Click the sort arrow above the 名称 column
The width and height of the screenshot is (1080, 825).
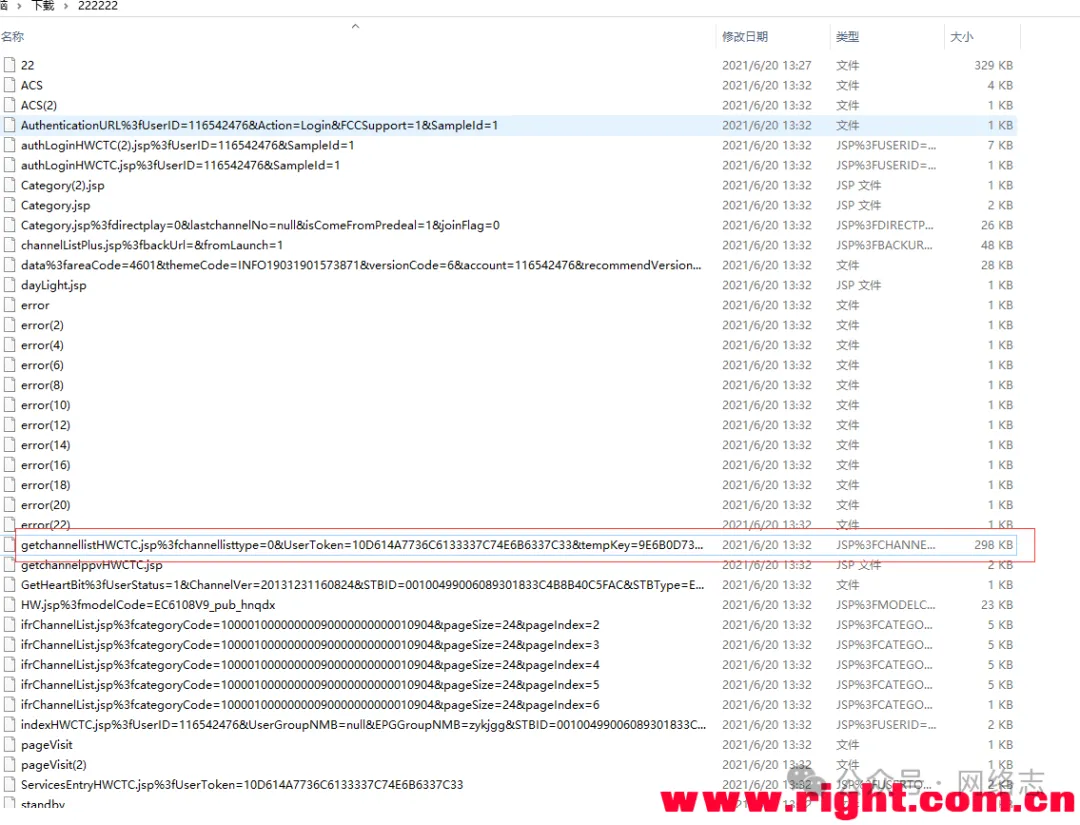[354, 26]
